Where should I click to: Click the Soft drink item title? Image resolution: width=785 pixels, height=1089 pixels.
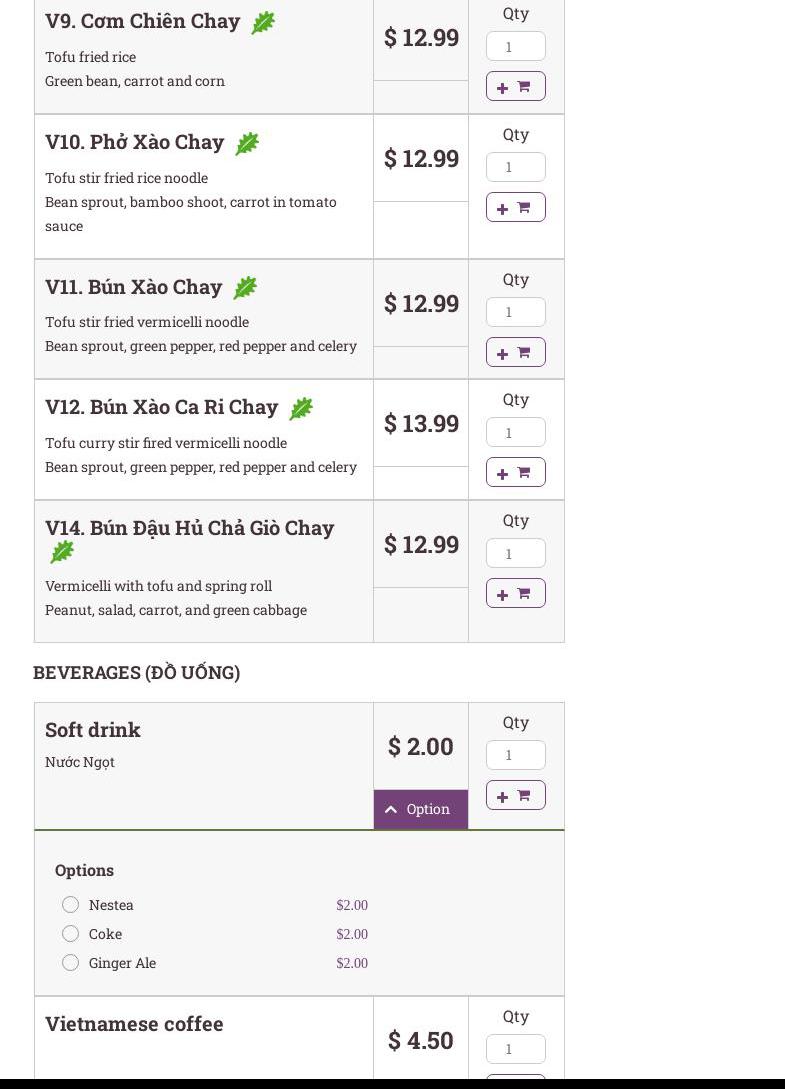coord(93,730)
